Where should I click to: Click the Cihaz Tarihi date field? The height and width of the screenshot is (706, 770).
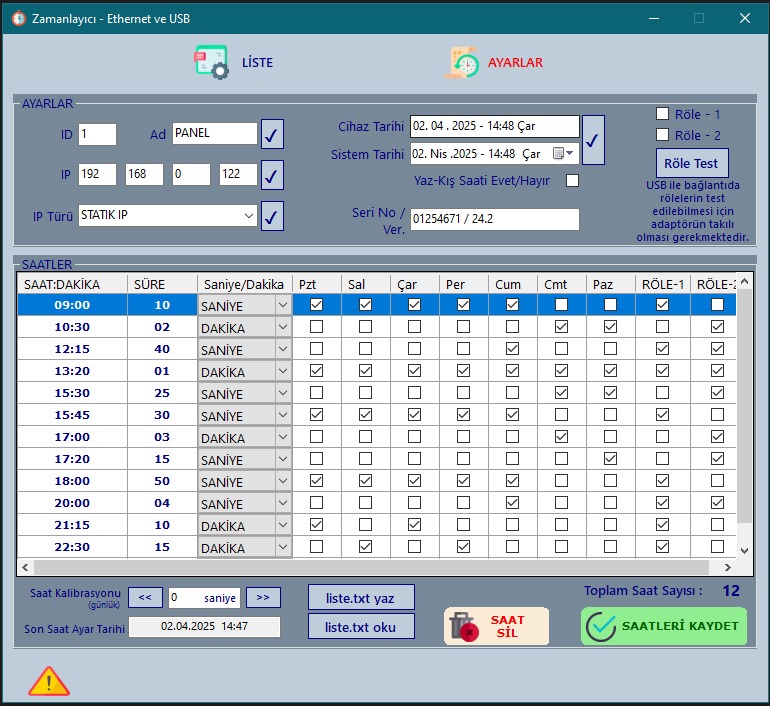pos(495,126)
